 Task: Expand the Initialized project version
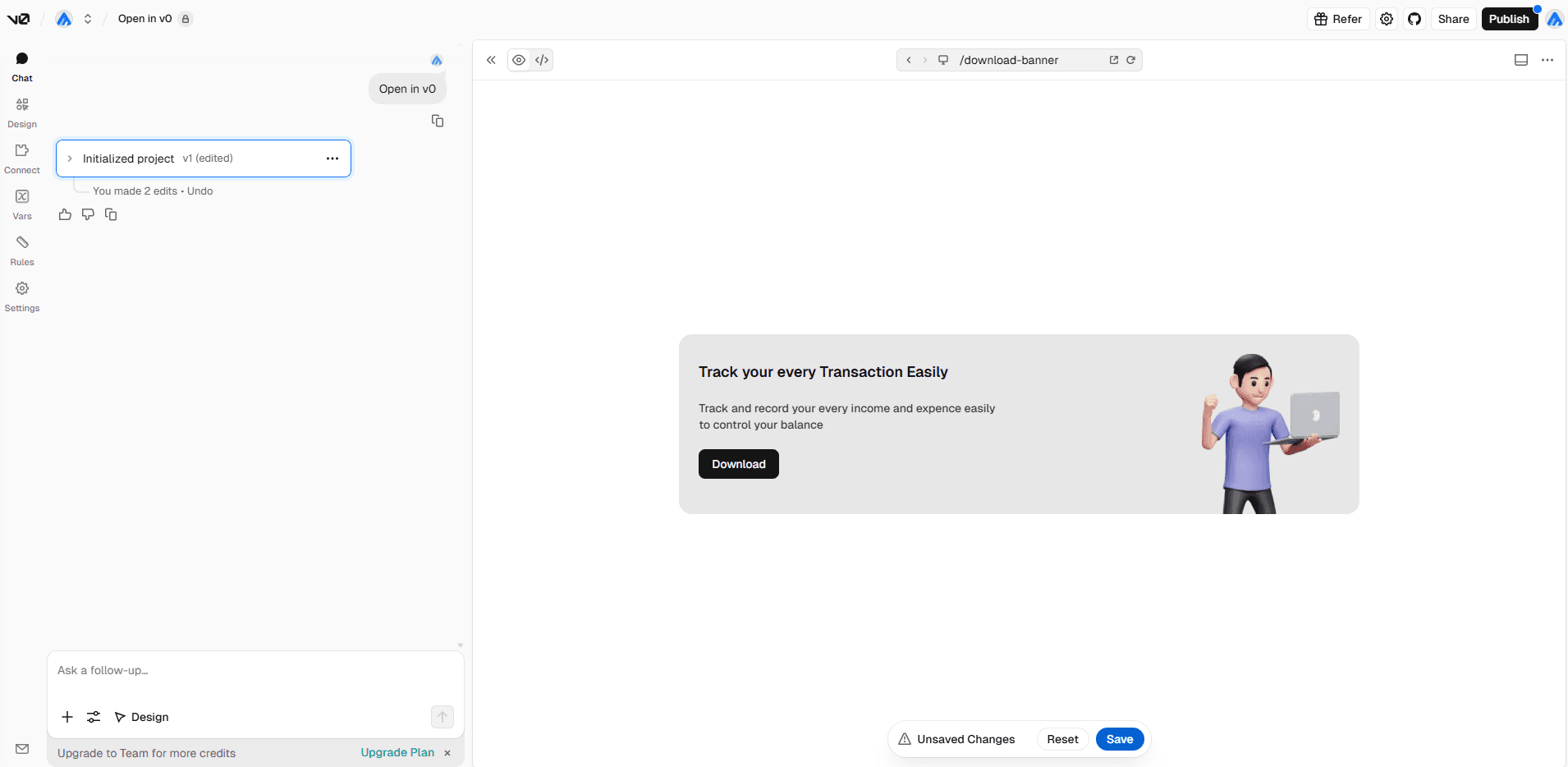(70, 158)
